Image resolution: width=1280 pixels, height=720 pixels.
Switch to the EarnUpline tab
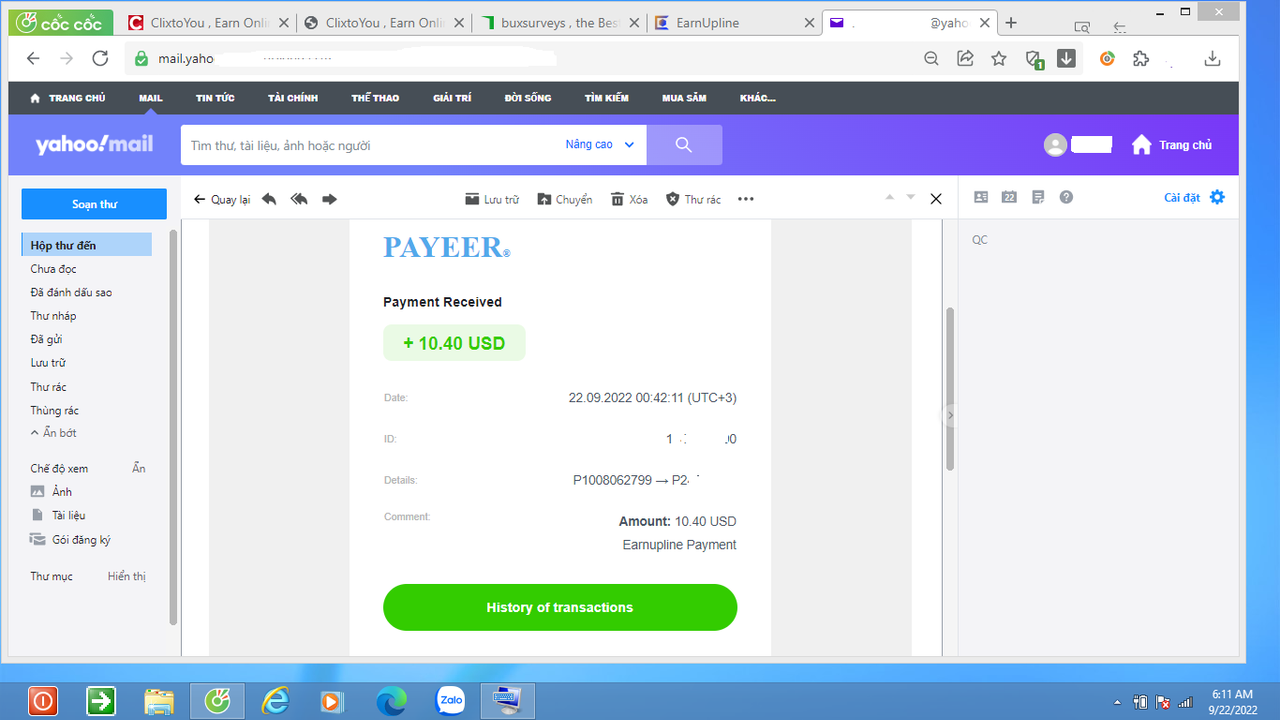click(735, 23)
